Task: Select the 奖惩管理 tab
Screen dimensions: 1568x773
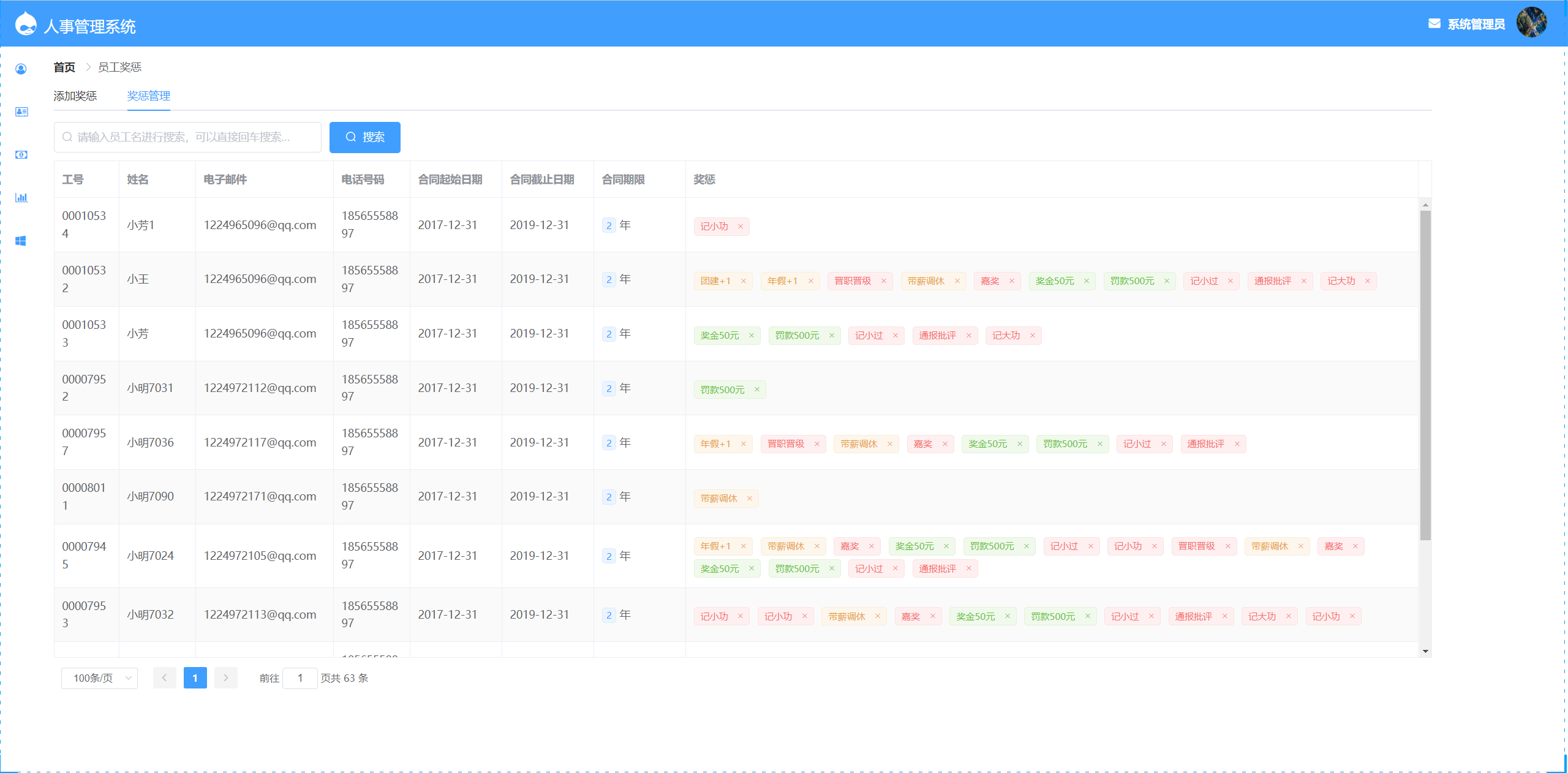Action: pyautogui.click(x=148, y=96)
